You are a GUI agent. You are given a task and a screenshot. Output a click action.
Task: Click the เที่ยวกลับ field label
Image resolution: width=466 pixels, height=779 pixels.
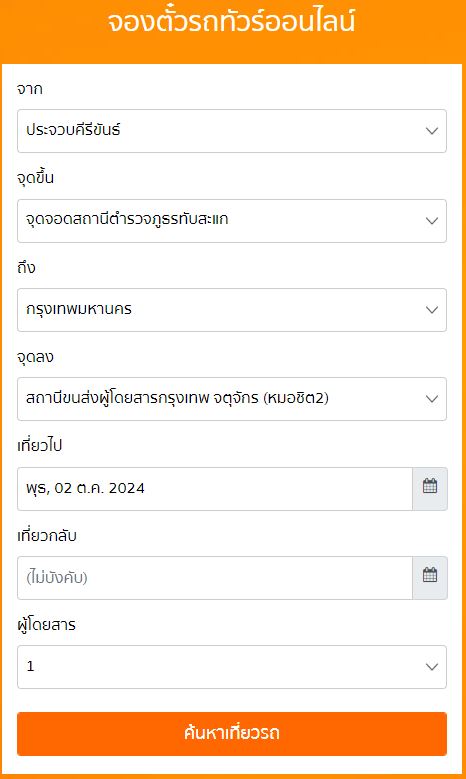[x=47, y=536]
